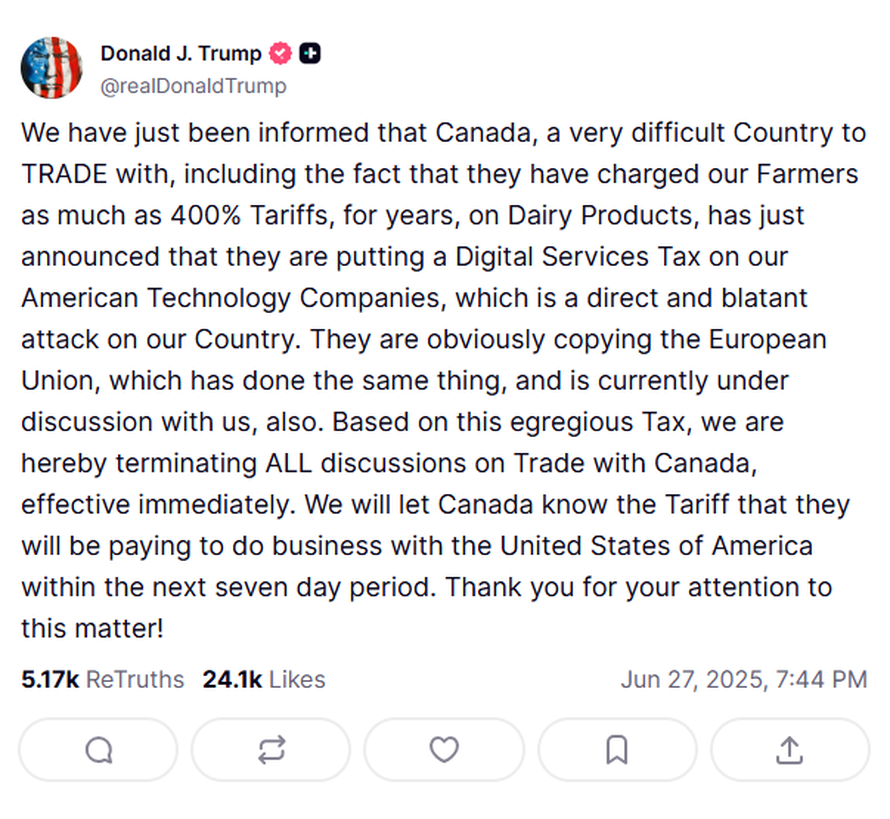
Task: Open the flag profile avatar
Action: click(x=52, y=68)
